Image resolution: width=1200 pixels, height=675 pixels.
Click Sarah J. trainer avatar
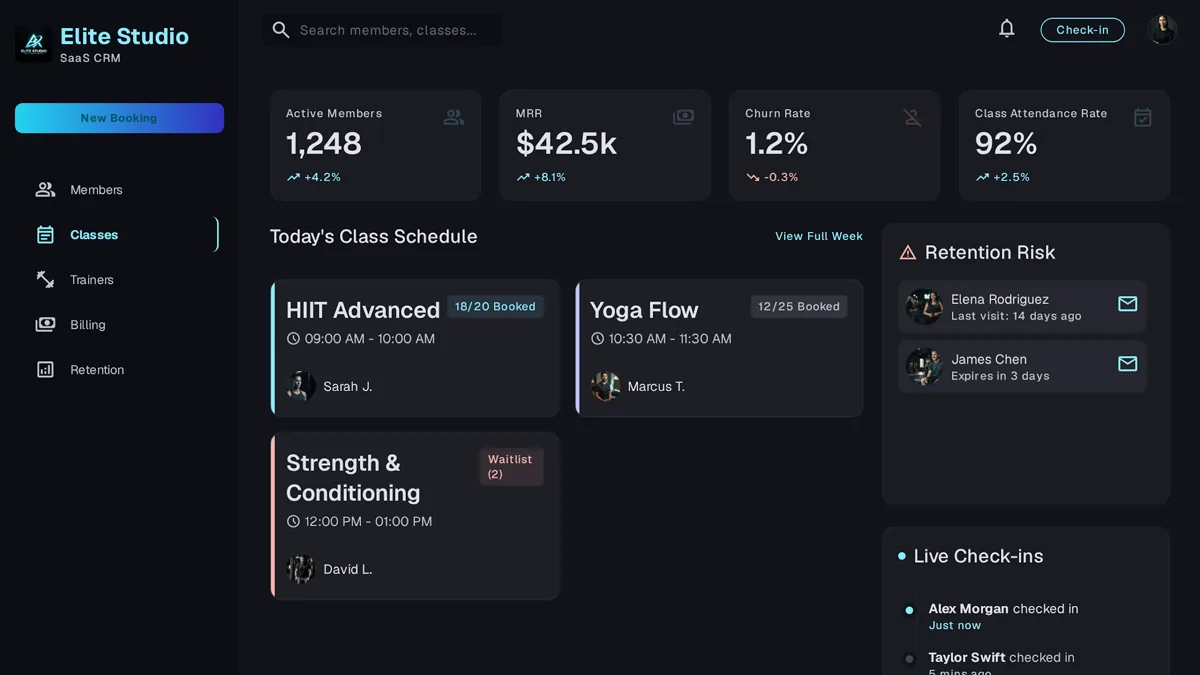click(300, 386)
